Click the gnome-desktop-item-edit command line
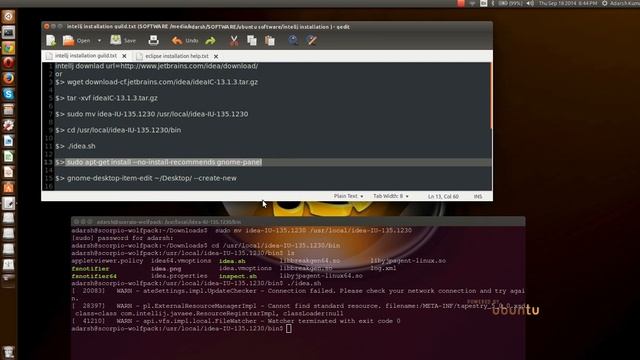Viewport: 640px width, 360px height. pyautogui.click(x=146, y=178)
